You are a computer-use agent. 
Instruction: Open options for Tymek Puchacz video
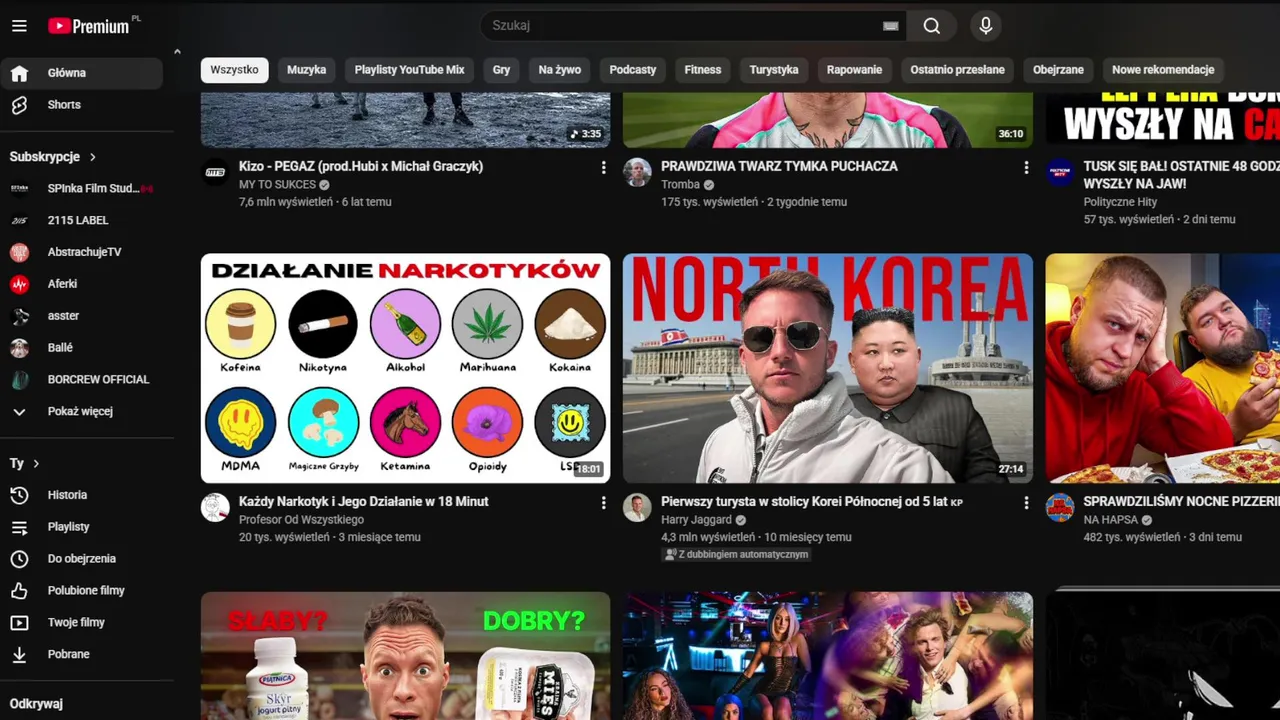coord(1025,168)
